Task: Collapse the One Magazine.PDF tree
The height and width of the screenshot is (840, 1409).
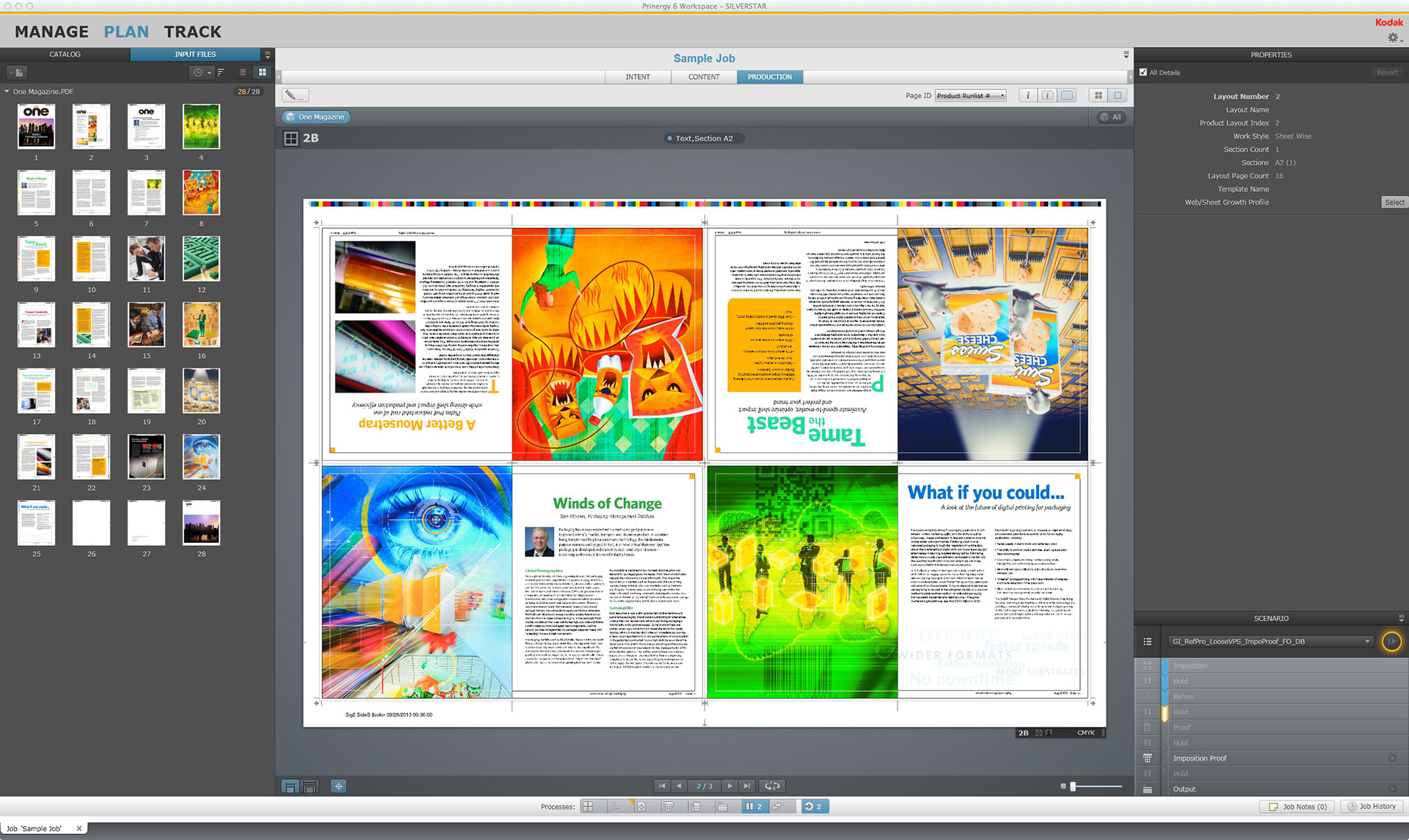Action: point(7,92)
